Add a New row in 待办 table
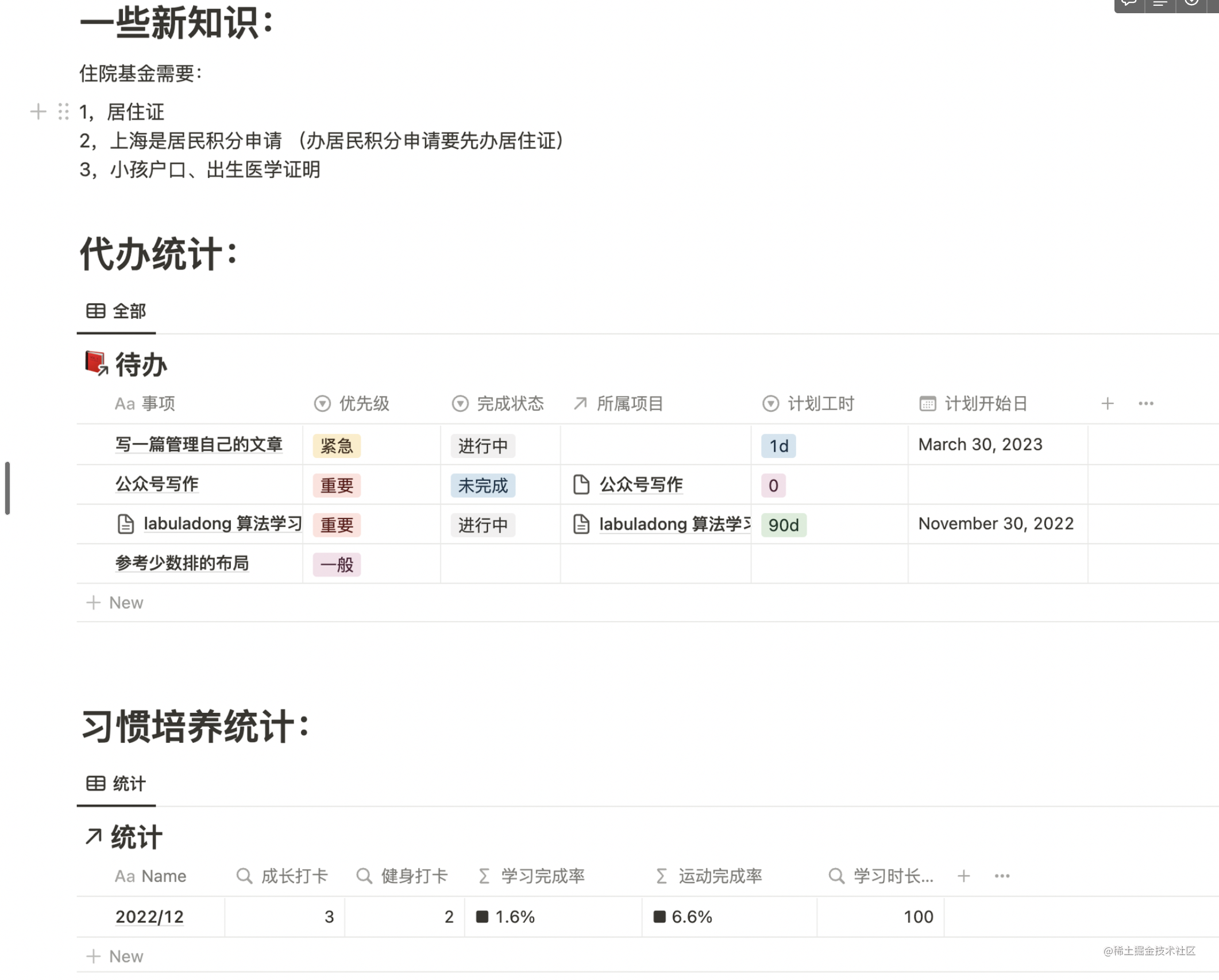Image resolution: width=1219 pixels, height=980 pixels. (115, 603)
